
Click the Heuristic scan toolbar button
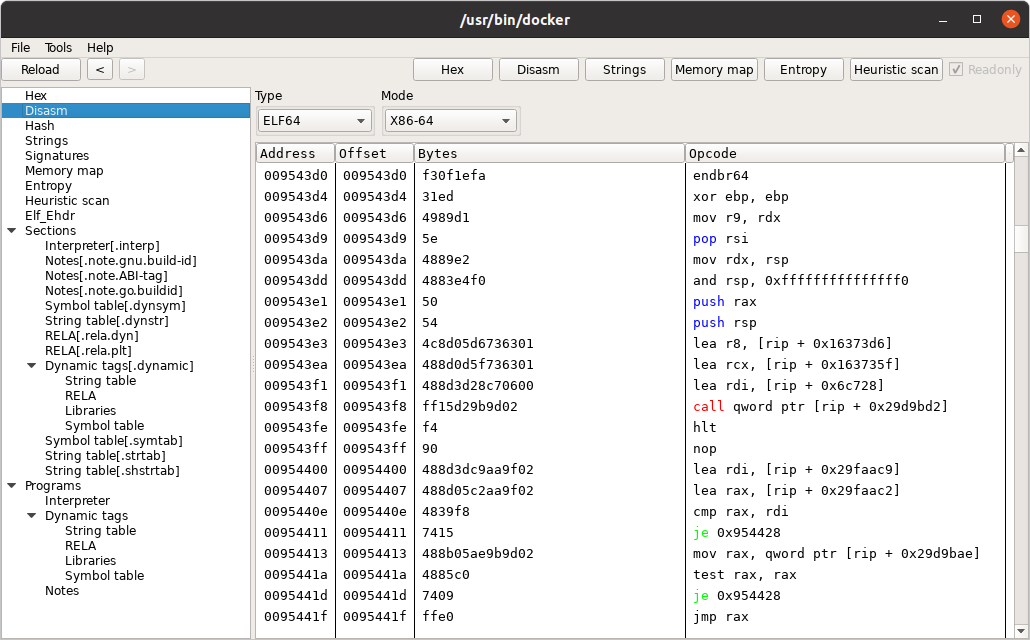pyautogui.click(x=896, y=70)
